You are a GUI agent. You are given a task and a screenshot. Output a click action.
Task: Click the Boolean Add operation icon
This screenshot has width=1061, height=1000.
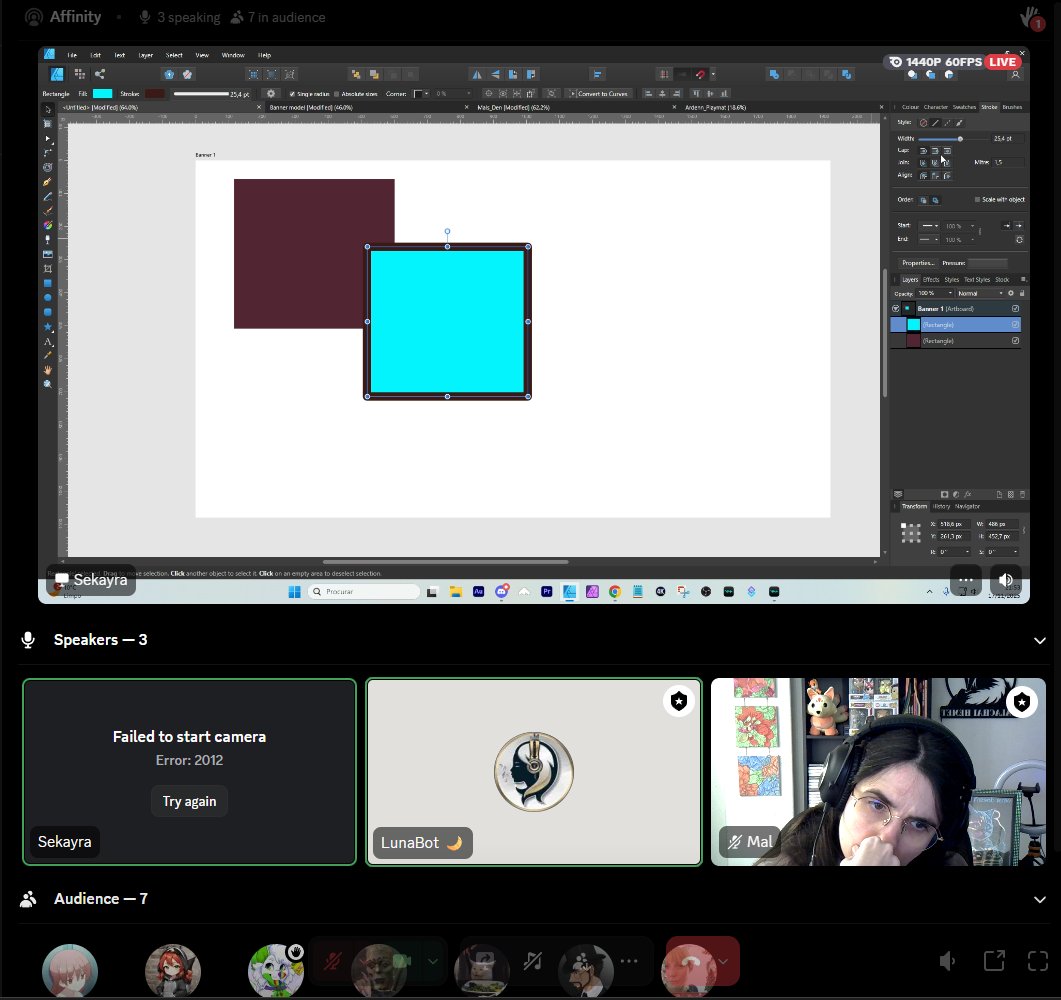tap(774, 74)
